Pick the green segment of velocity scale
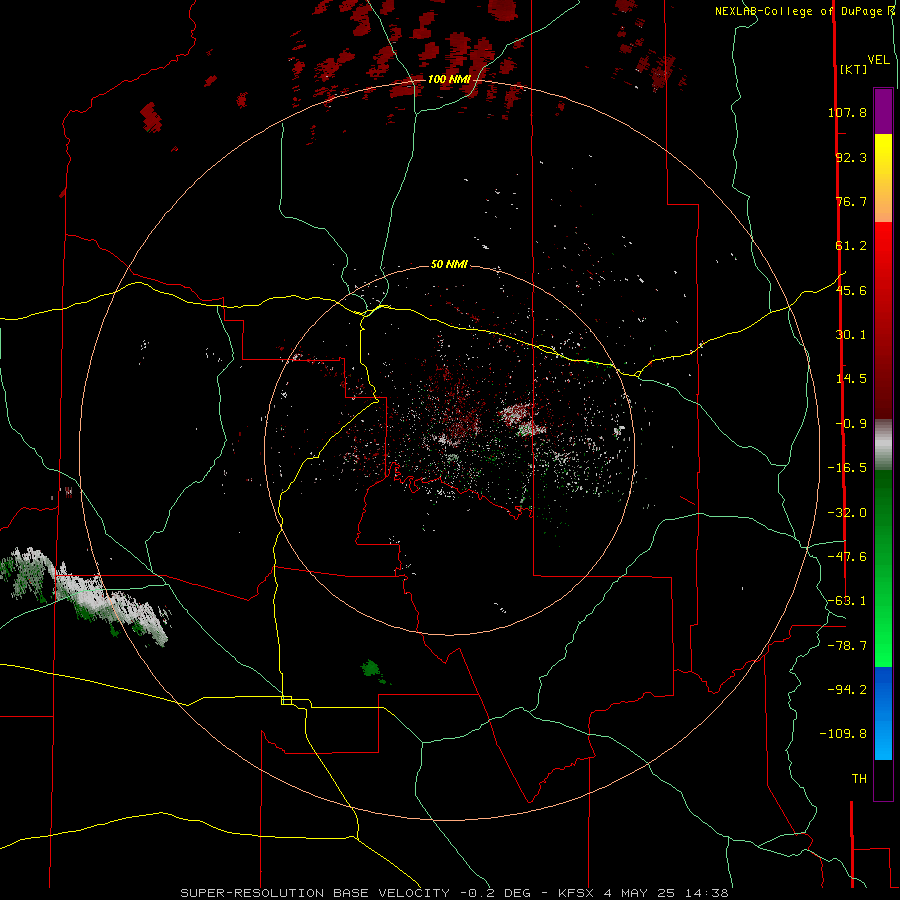Screen dimensions: 900x900 click(x=883, y=568)
